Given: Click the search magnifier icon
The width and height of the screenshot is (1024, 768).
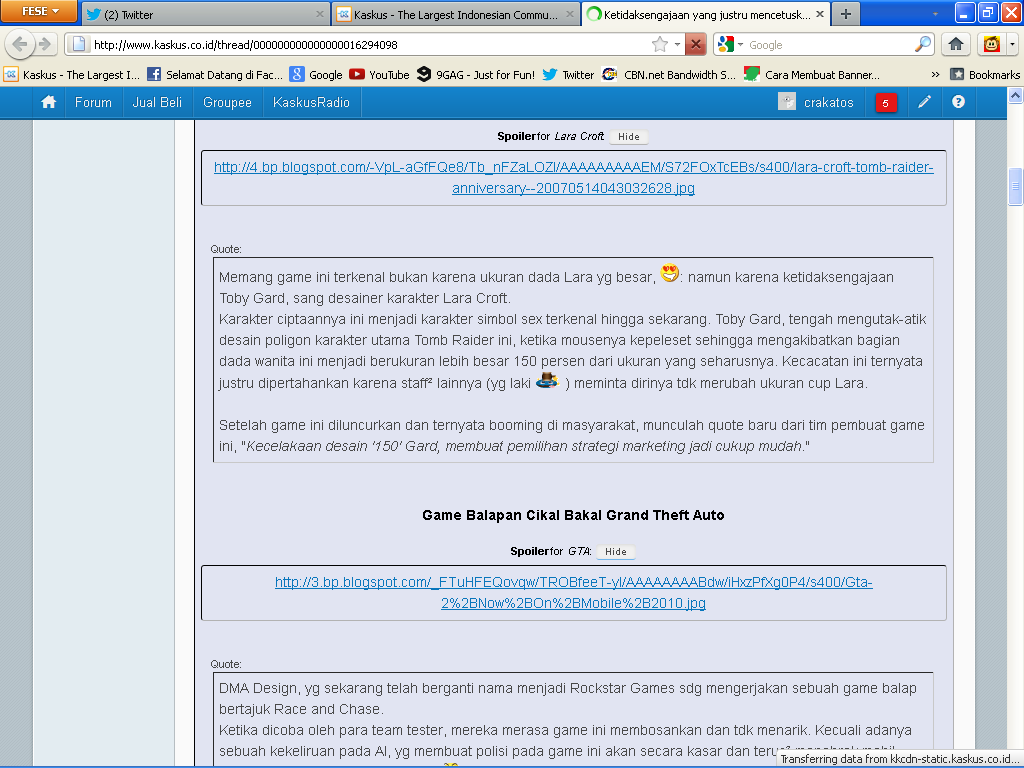Looking at the screenshot, I should click(x=923, y=44).
